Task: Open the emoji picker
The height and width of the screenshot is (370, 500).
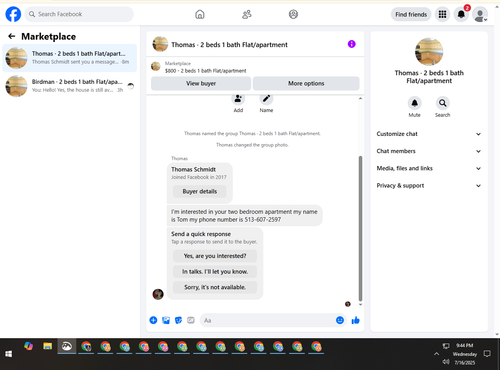Action: click(x=340, y=320)
